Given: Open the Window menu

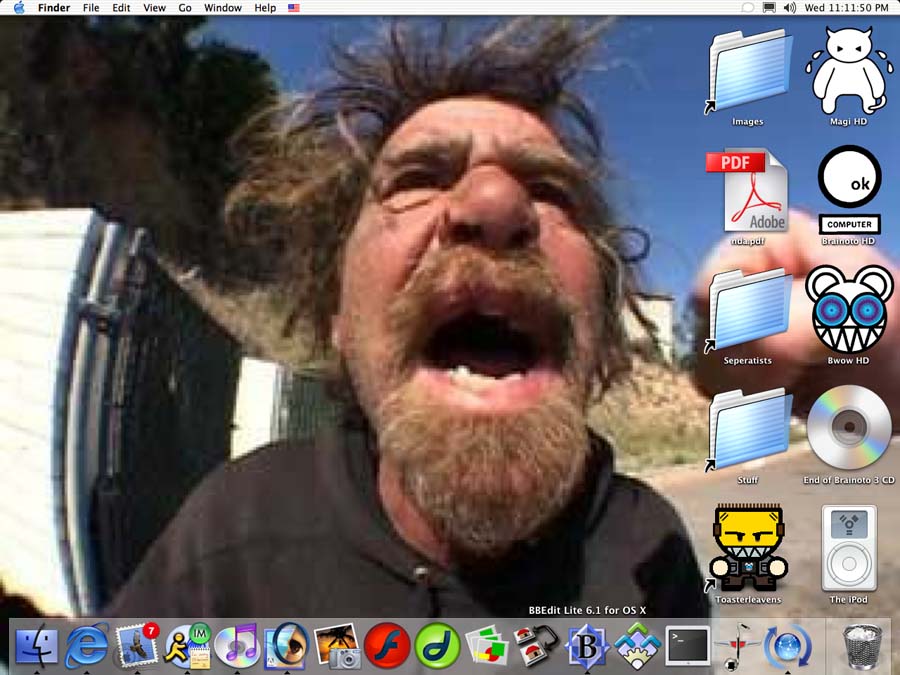Looking at the screenshot, I should click(223, 8).
